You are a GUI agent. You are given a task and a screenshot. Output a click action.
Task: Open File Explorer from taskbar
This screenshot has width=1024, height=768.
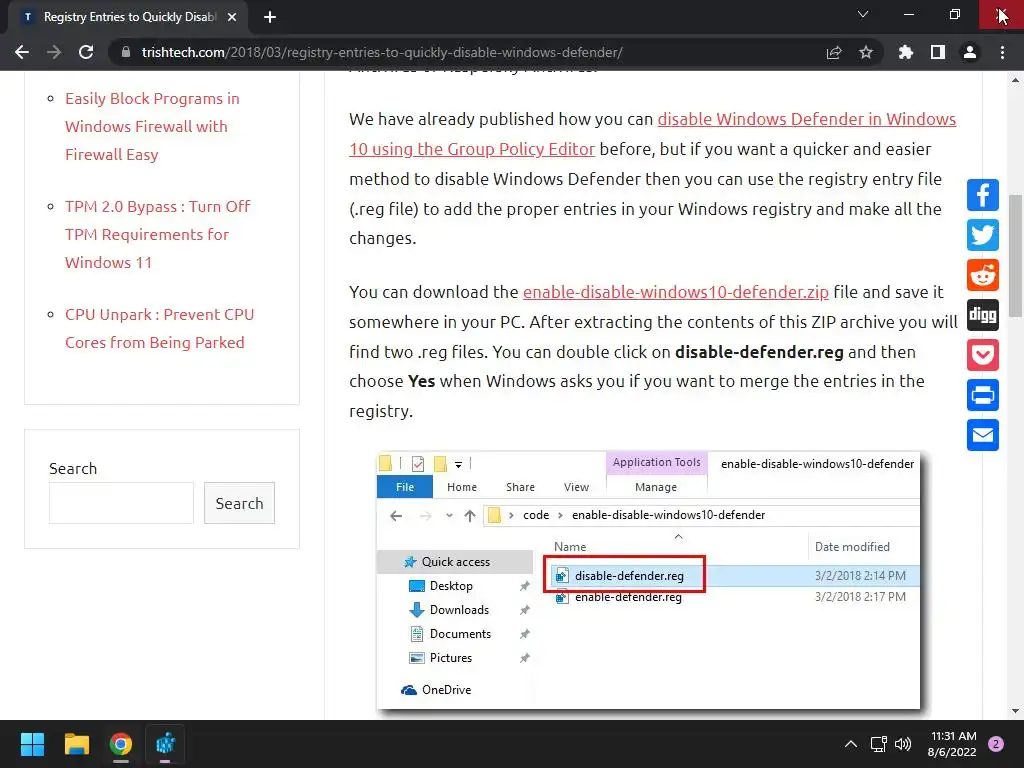pos(76,744)
